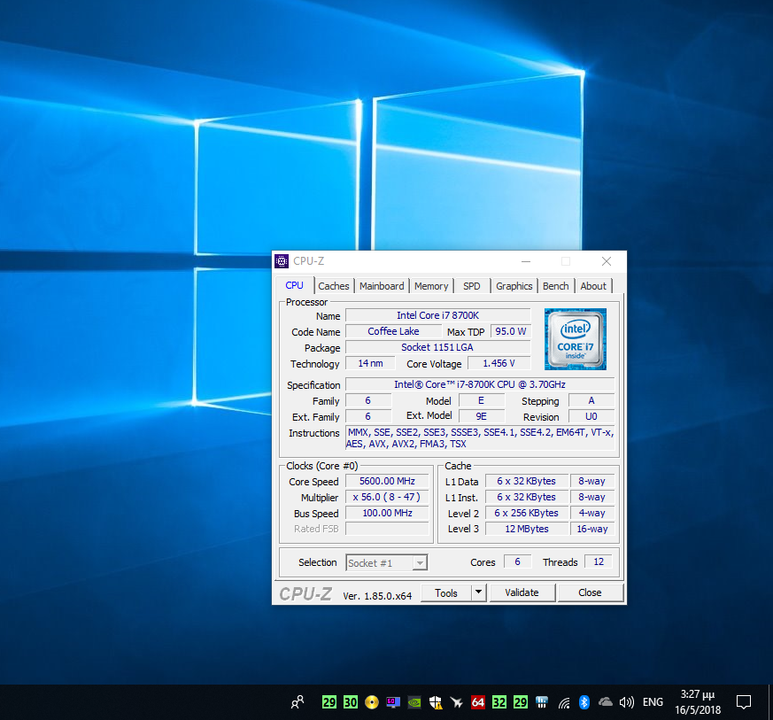Image resolution: width=773 pixels, height=720 pixels.
Task: Click the Threads value 12
Action: (598, 562)
